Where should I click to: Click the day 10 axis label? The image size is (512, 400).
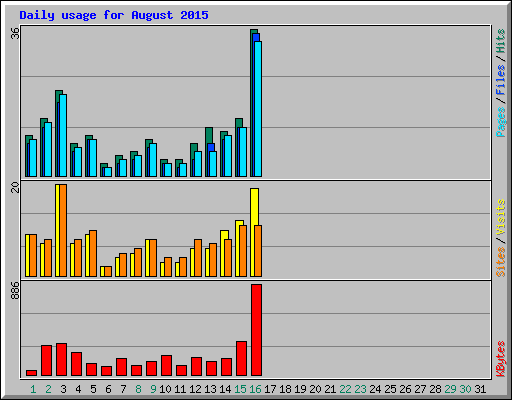tap(165, 389)
